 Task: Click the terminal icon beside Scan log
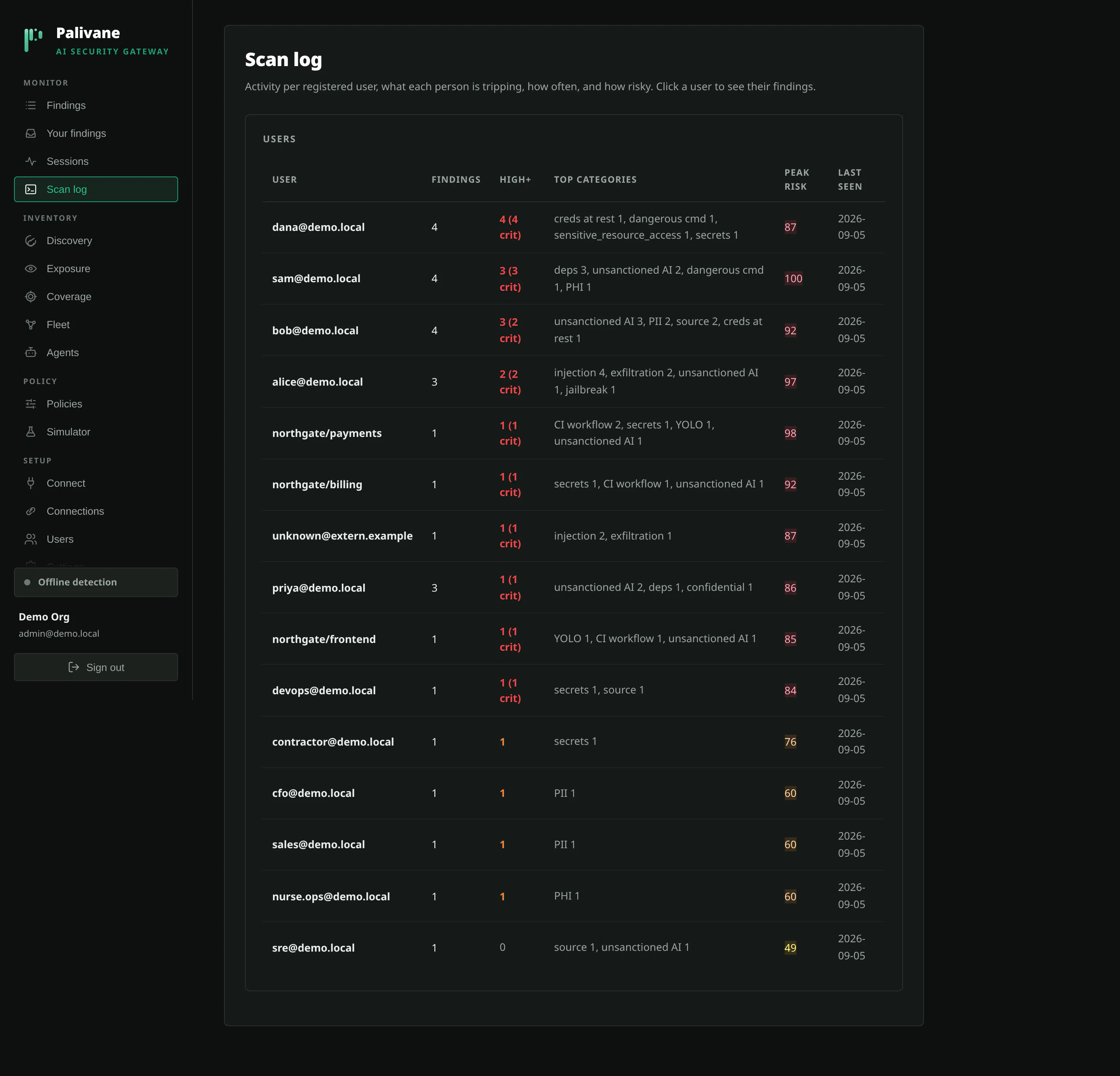31,190
